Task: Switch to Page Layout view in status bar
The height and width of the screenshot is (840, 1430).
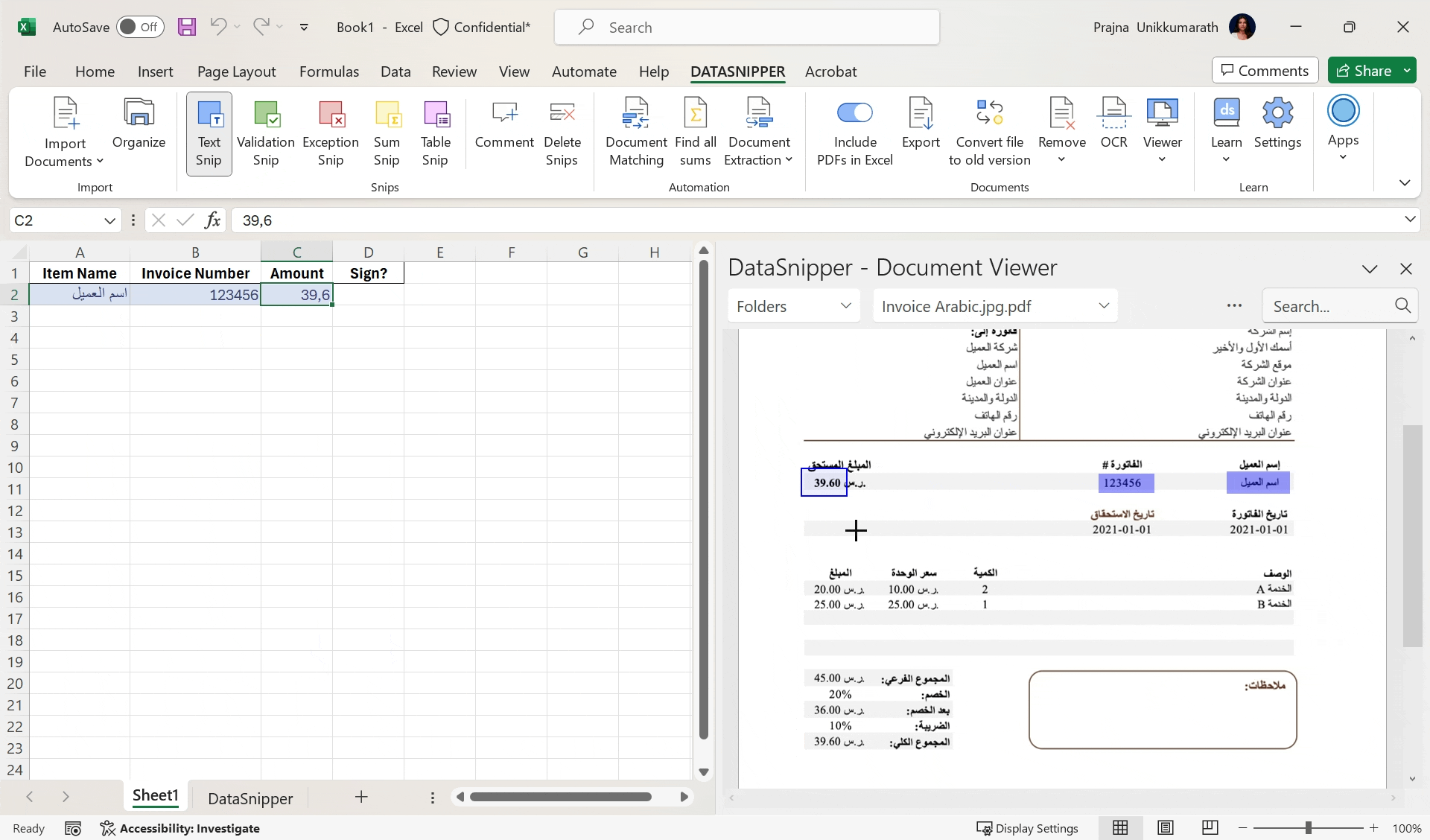Action: [x=1166, y=828]
